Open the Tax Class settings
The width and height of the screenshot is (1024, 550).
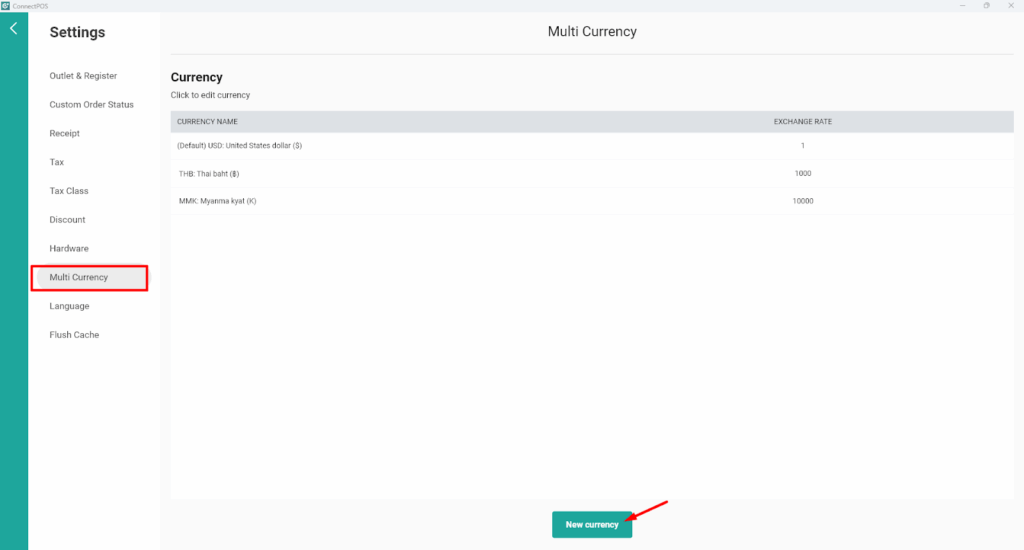click(x=69, y=191)
